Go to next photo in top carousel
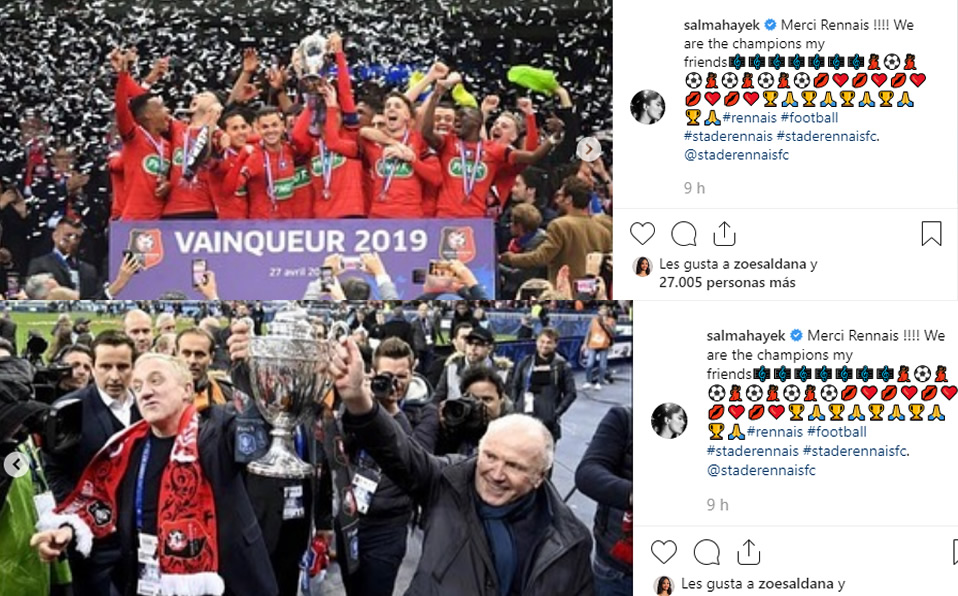 pos(589,149)
